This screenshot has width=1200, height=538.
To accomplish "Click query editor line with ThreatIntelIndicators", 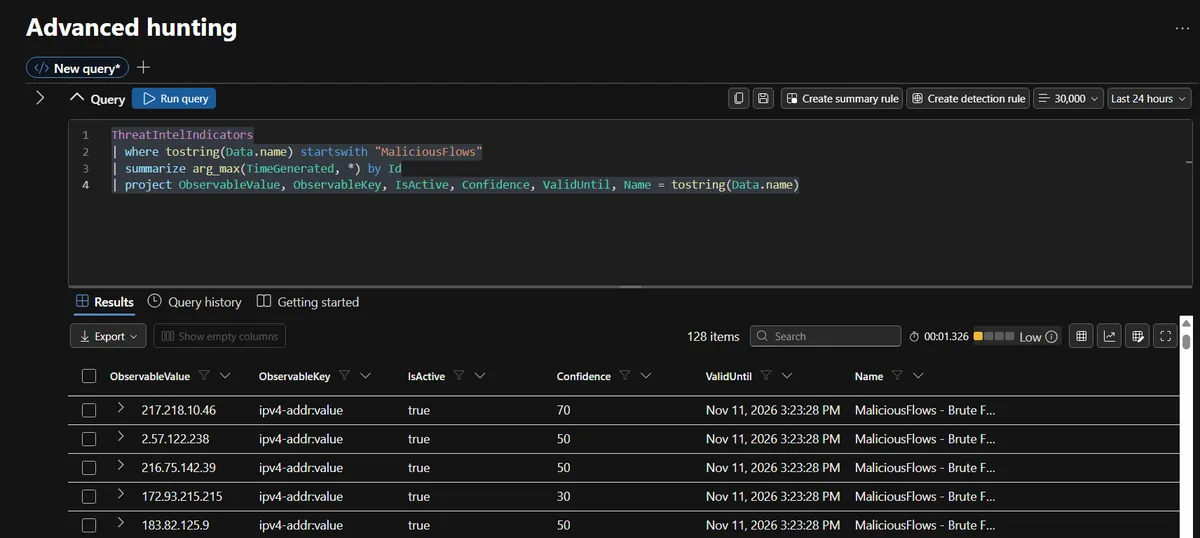I will (x=182, y=134).
